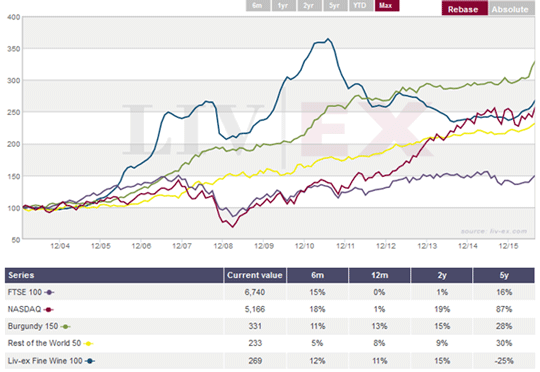Click FTSE 100 current value 6,740

click(x=255, y=292)
